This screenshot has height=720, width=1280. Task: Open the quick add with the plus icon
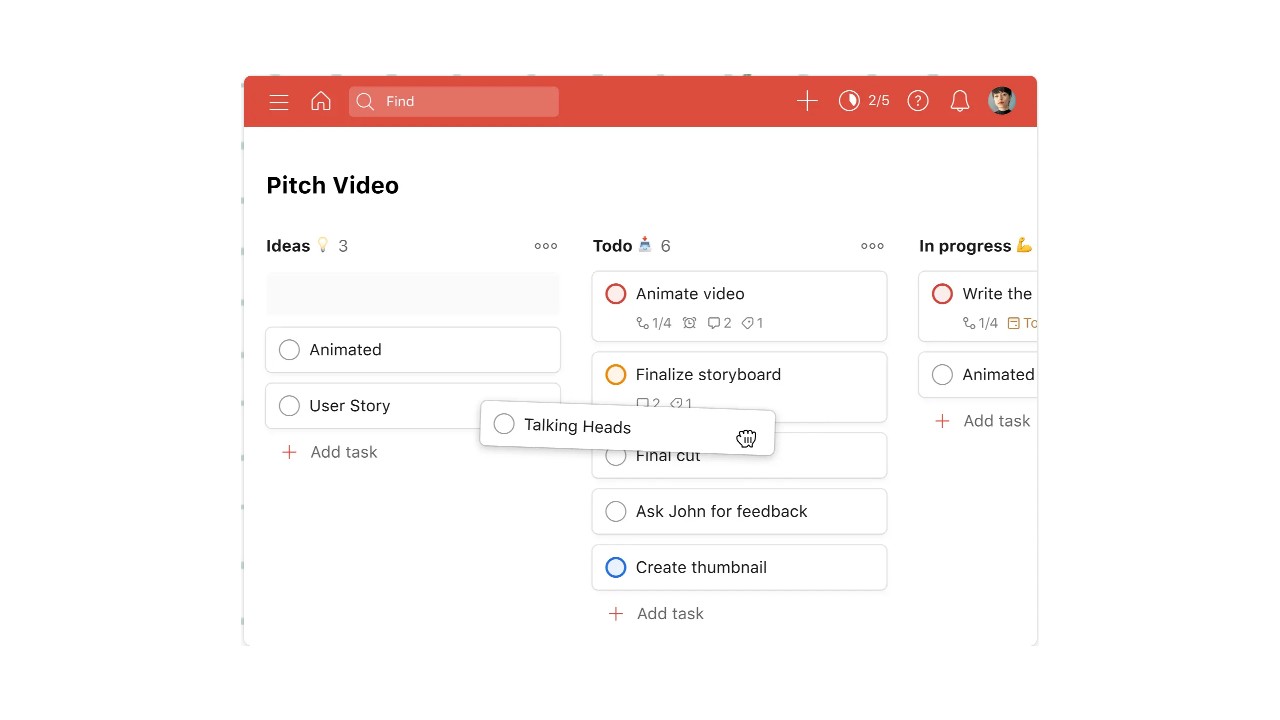click(807, 100)
